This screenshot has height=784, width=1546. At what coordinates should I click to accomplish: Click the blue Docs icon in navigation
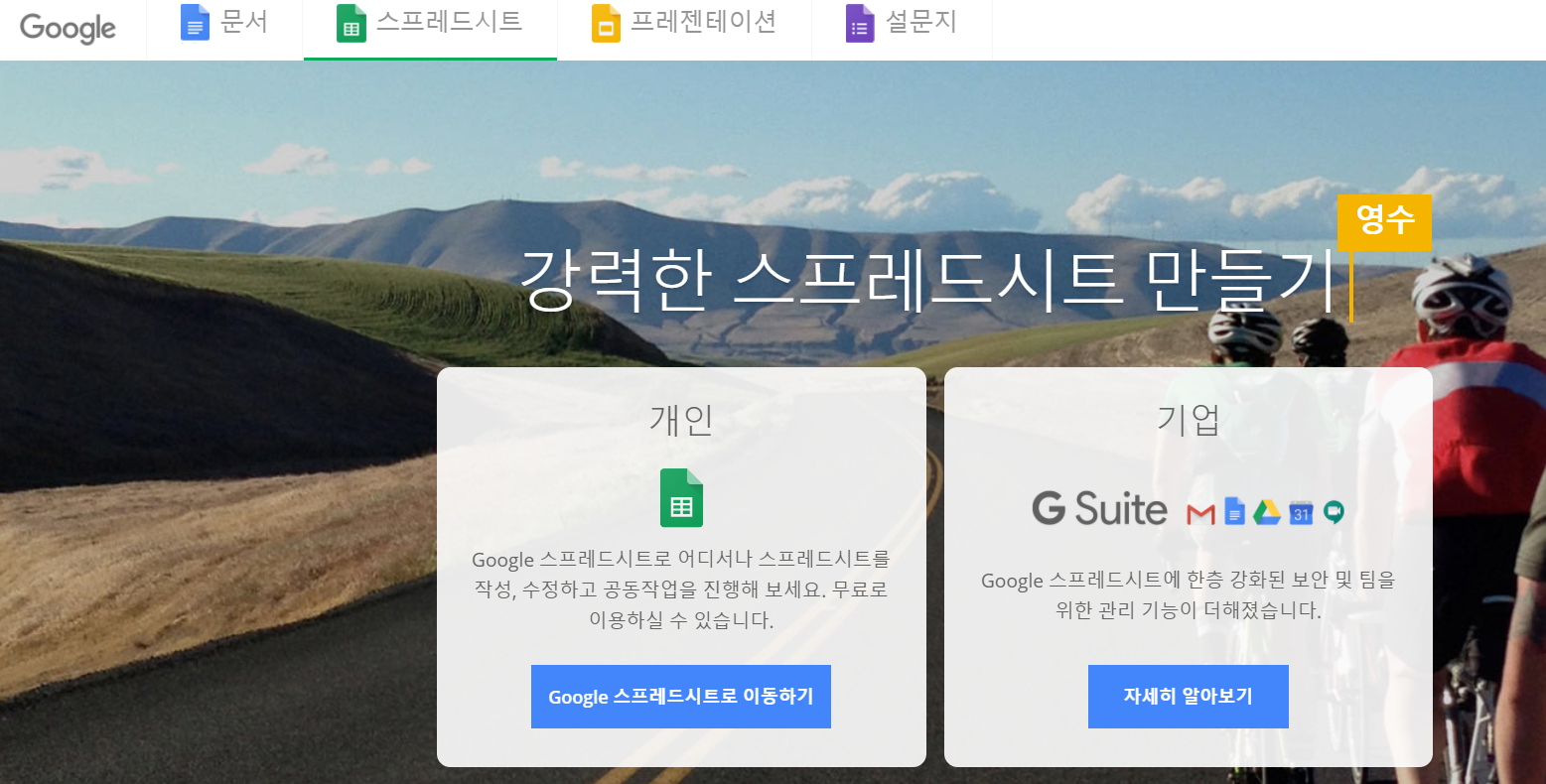tap(195, 23)
